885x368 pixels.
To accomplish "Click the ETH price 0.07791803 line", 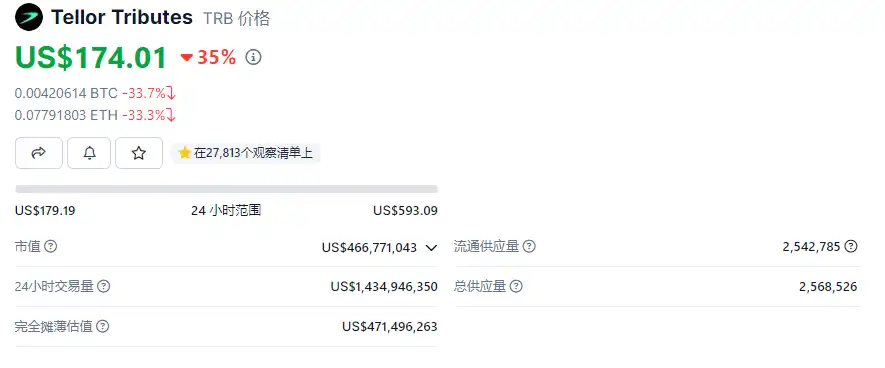I will click(95, 116).
